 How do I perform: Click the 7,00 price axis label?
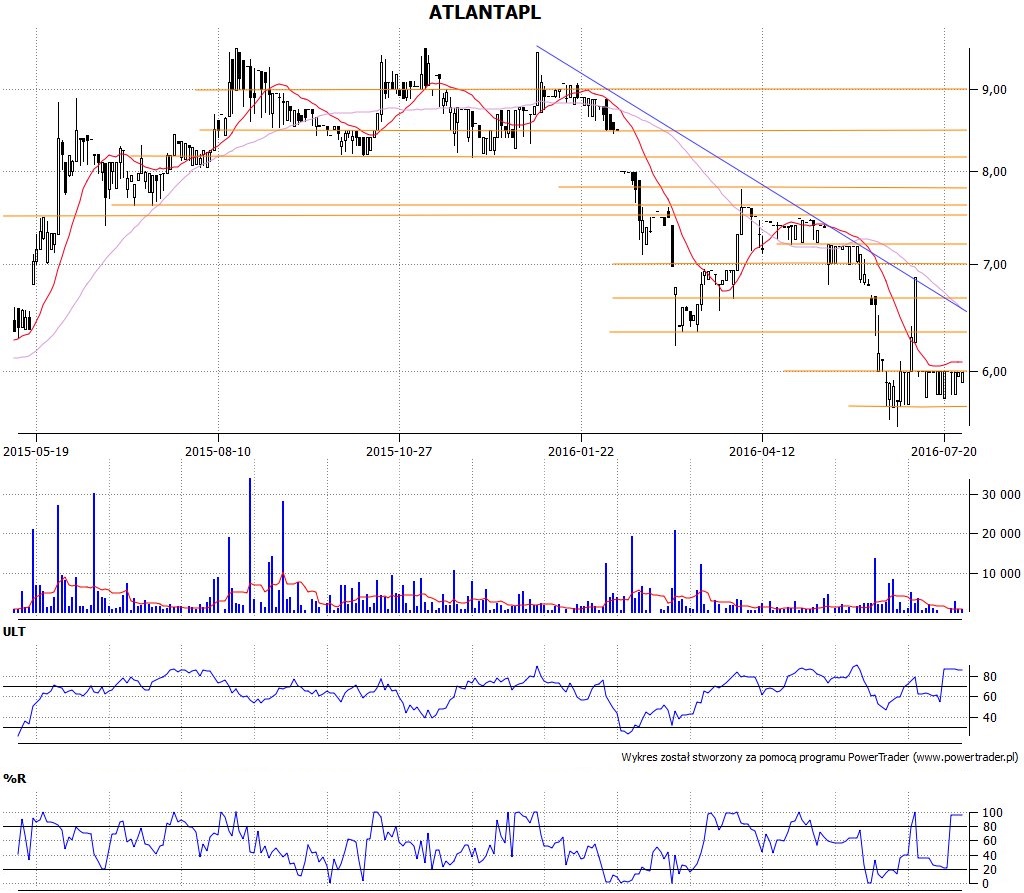994,265
